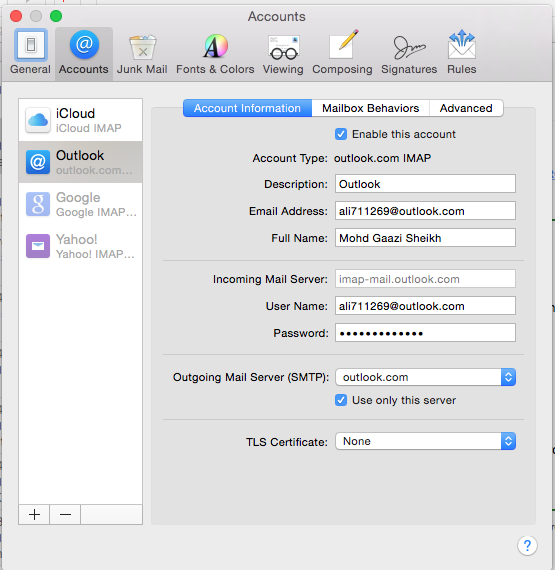The height and width of the screenshot is (570, 555).
Task: Click the Incoming Mail Server field
Action: [x=425, y=279]
